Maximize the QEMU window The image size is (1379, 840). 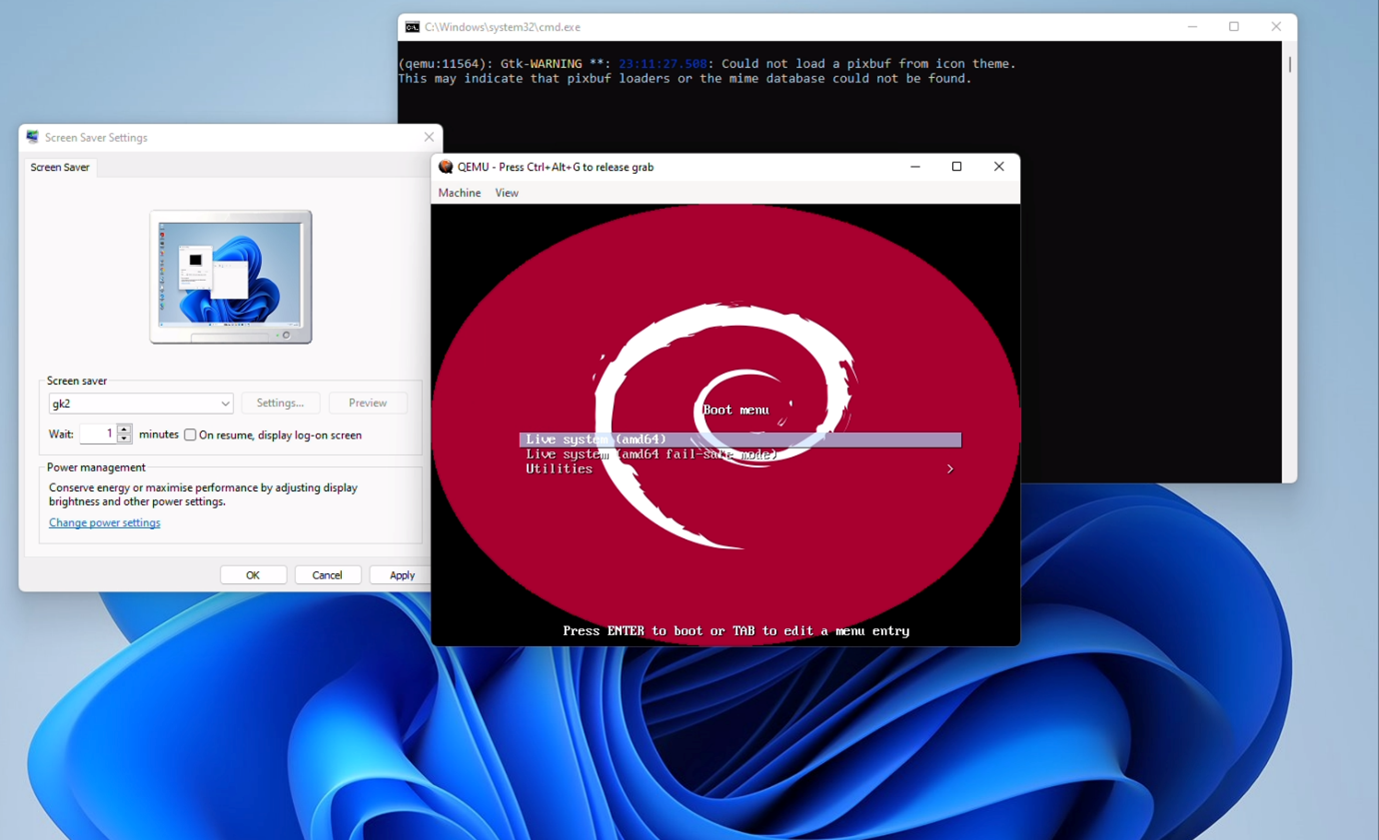coord(956,167)
